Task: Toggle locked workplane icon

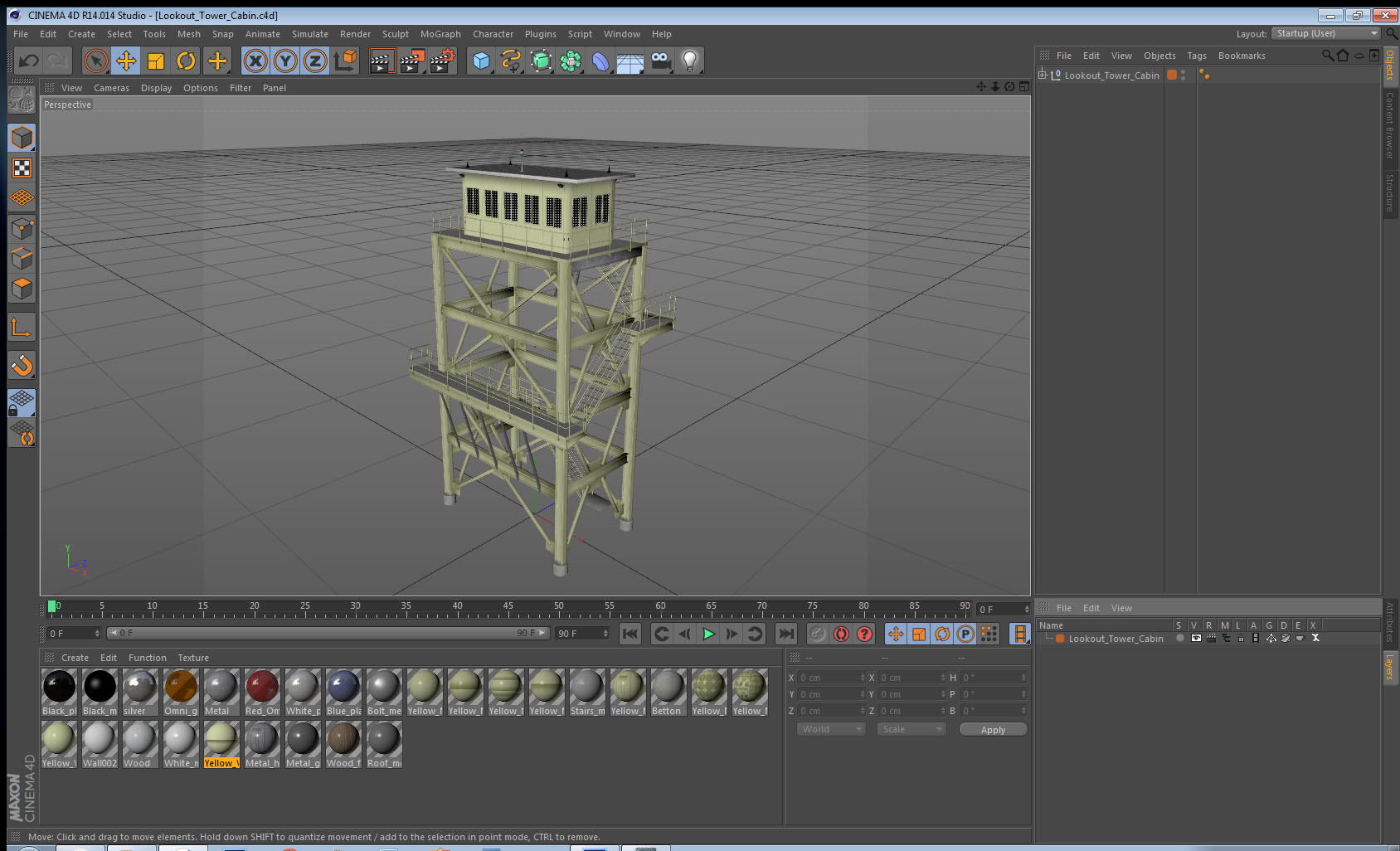Action: click(22, 403)
